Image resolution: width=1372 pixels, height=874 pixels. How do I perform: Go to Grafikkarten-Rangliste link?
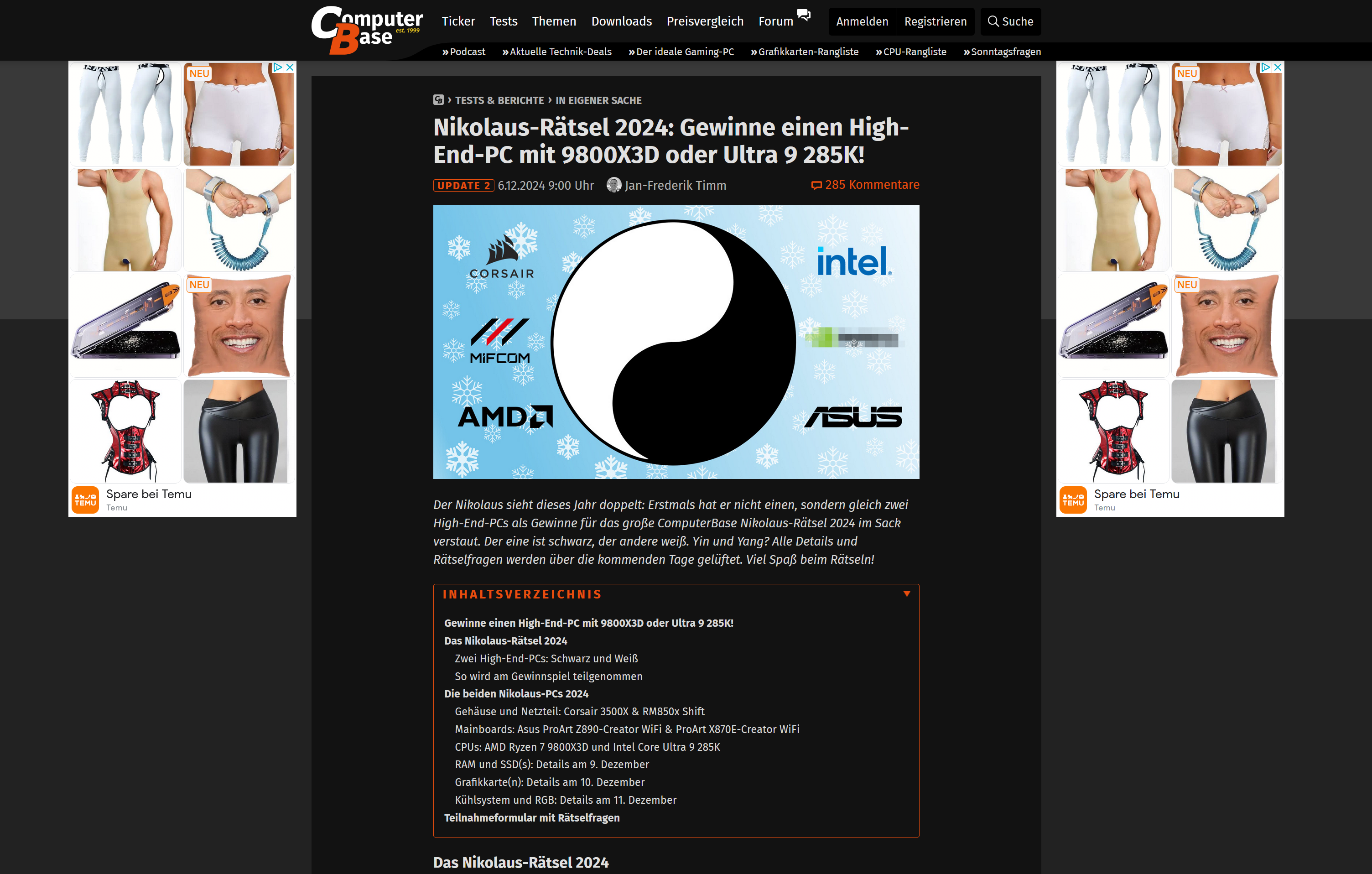[x=804, y=52]
